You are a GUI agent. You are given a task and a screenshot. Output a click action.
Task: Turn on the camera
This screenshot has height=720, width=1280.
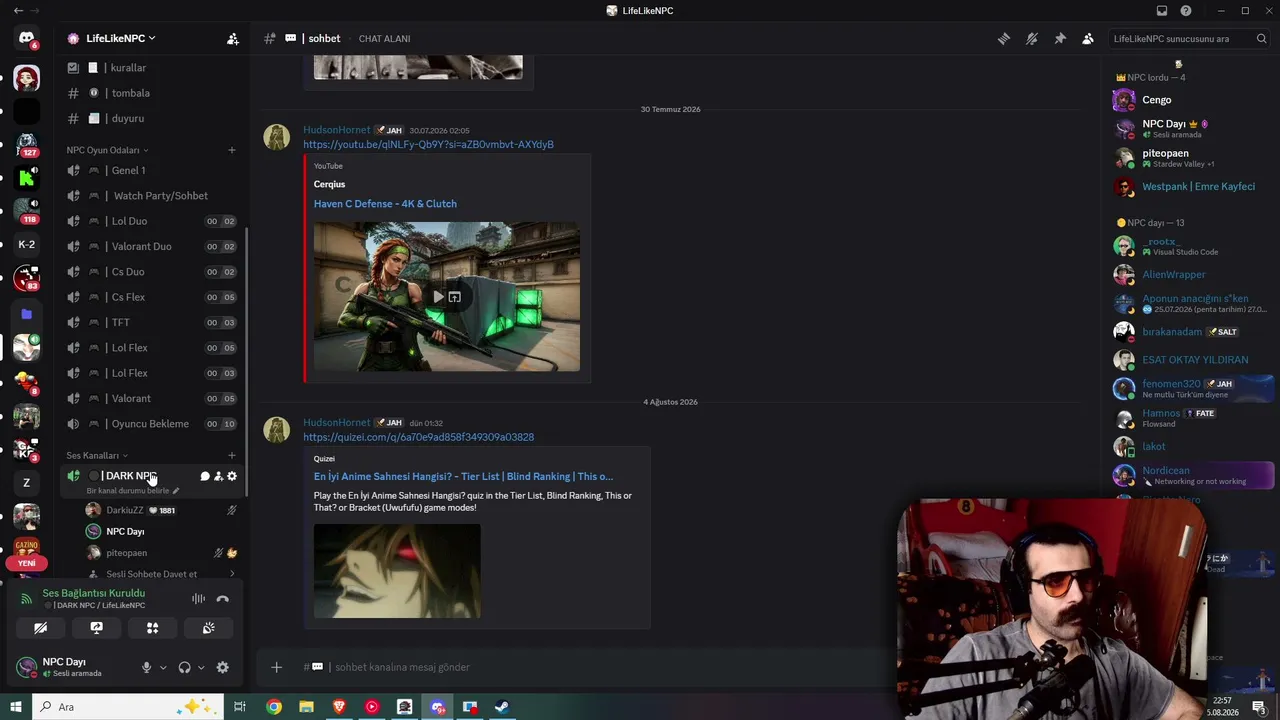pyautogui.click(x=40, y=628)
